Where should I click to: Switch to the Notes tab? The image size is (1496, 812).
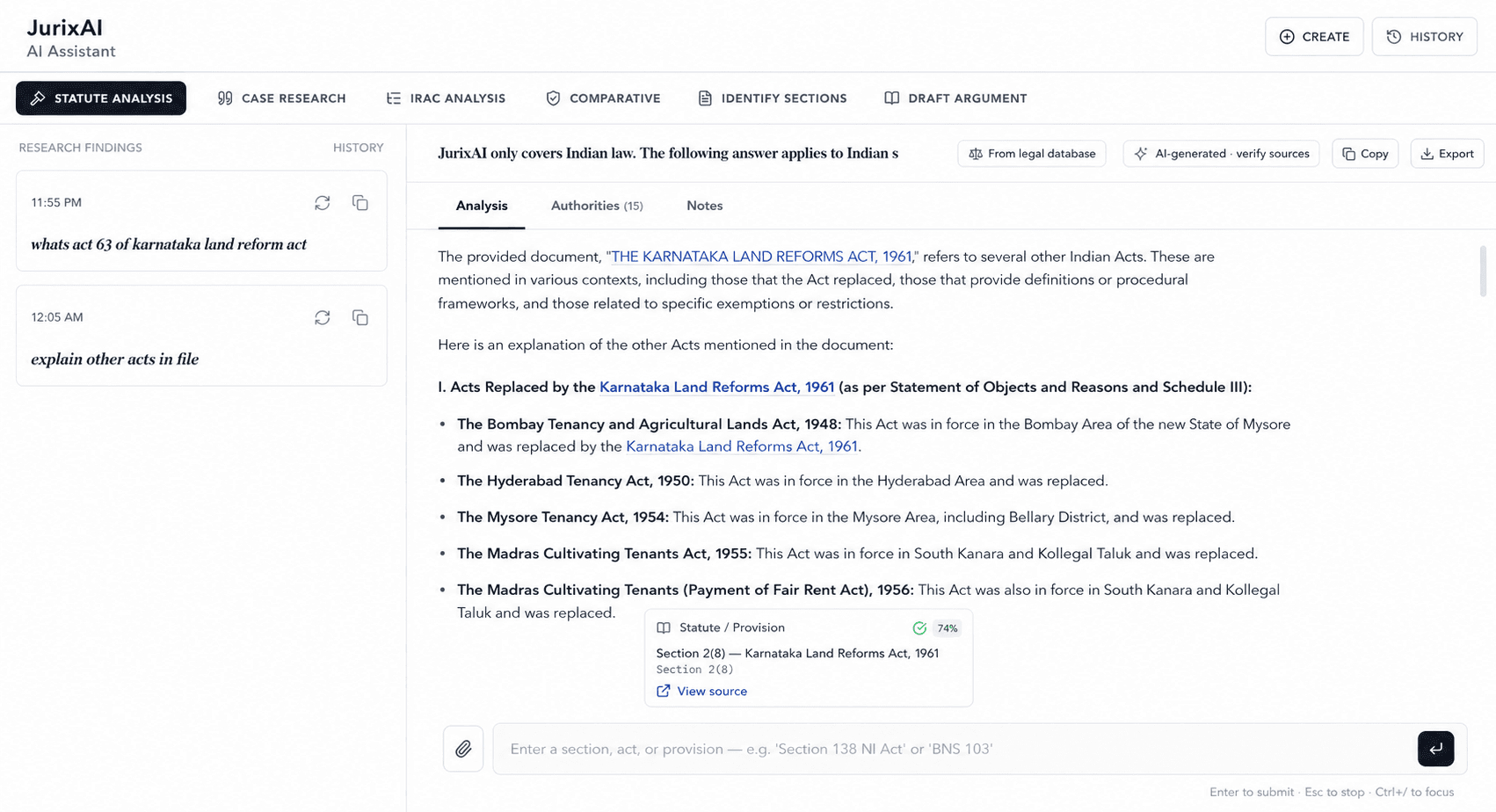coord(705,206)
